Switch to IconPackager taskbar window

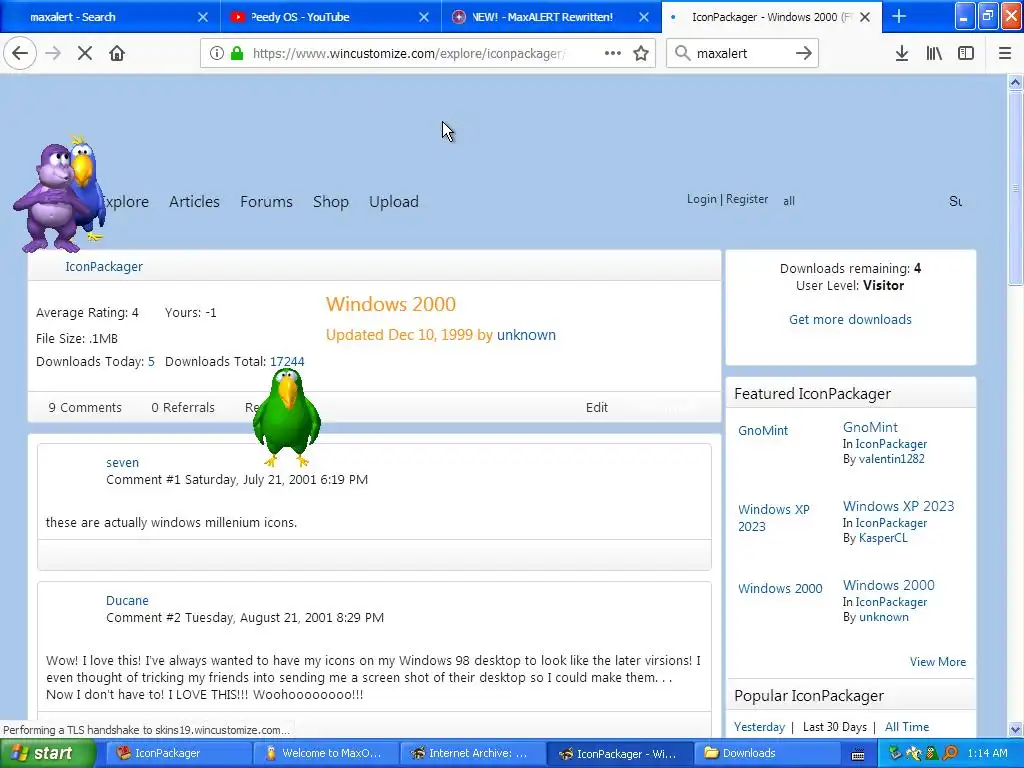click(x=178, y=753)
